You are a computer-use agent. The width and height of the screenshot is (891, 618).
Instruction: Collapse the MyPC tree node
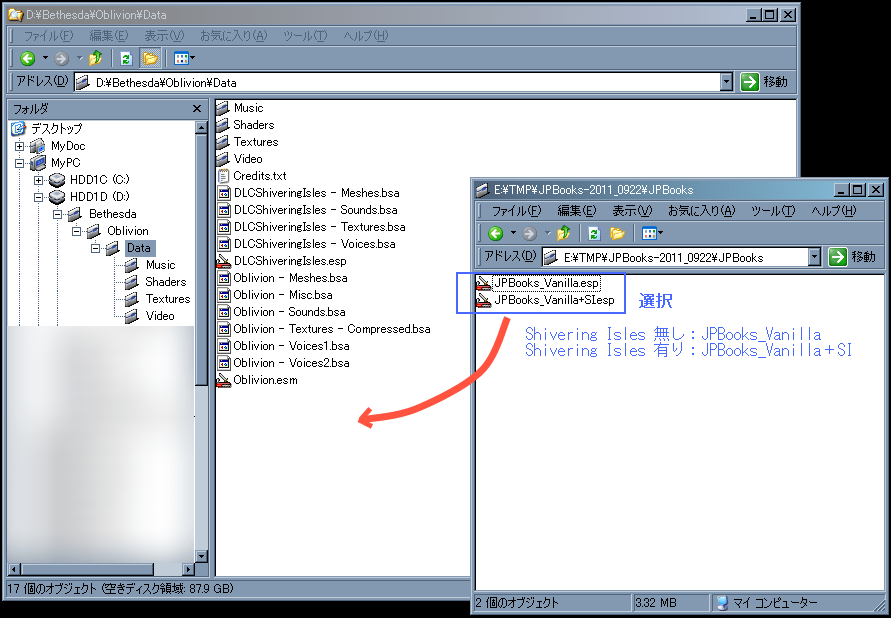click(20, 163)
